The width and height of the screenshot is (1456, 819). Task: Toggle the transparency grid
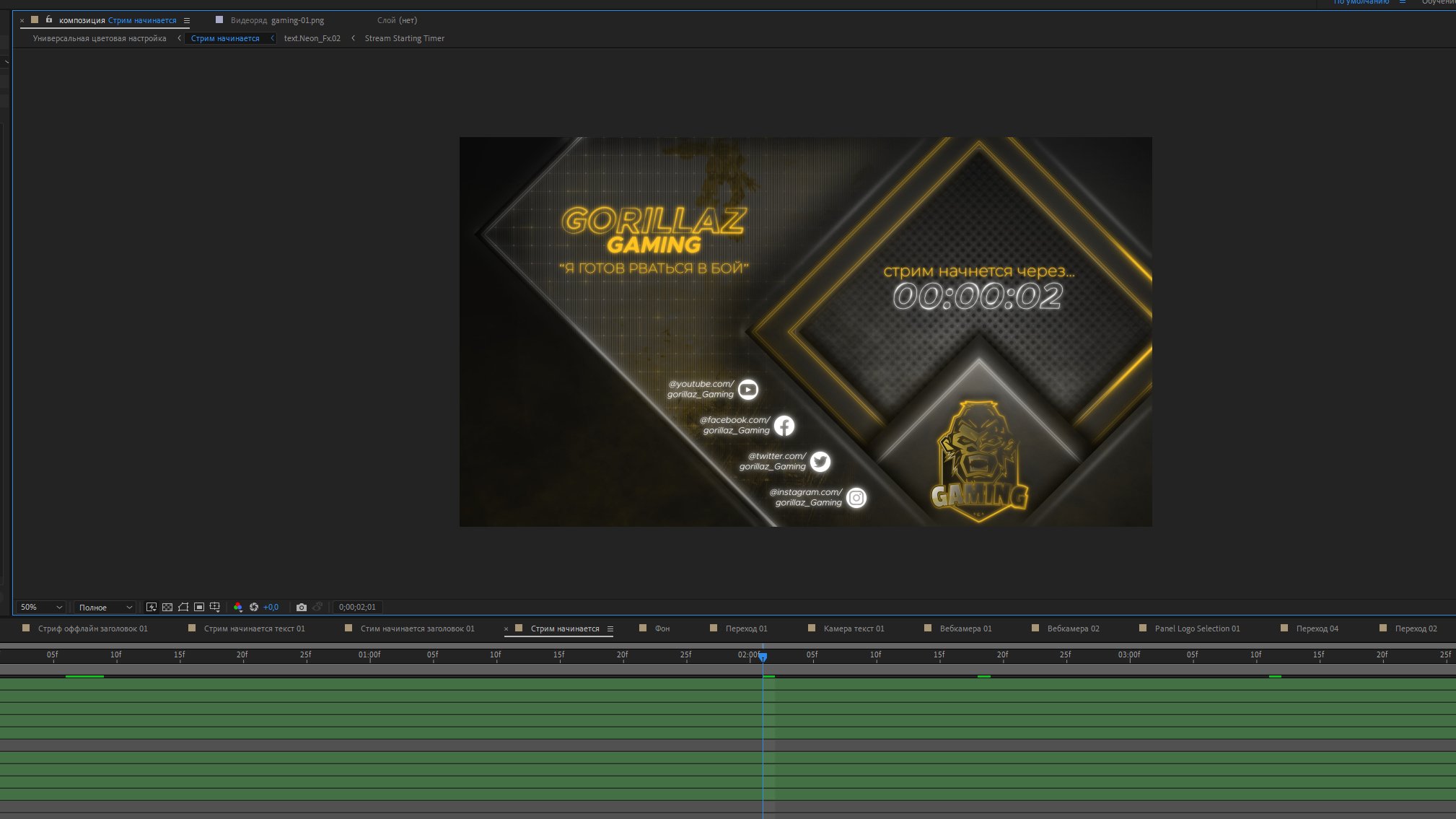[x=167, y=608]
